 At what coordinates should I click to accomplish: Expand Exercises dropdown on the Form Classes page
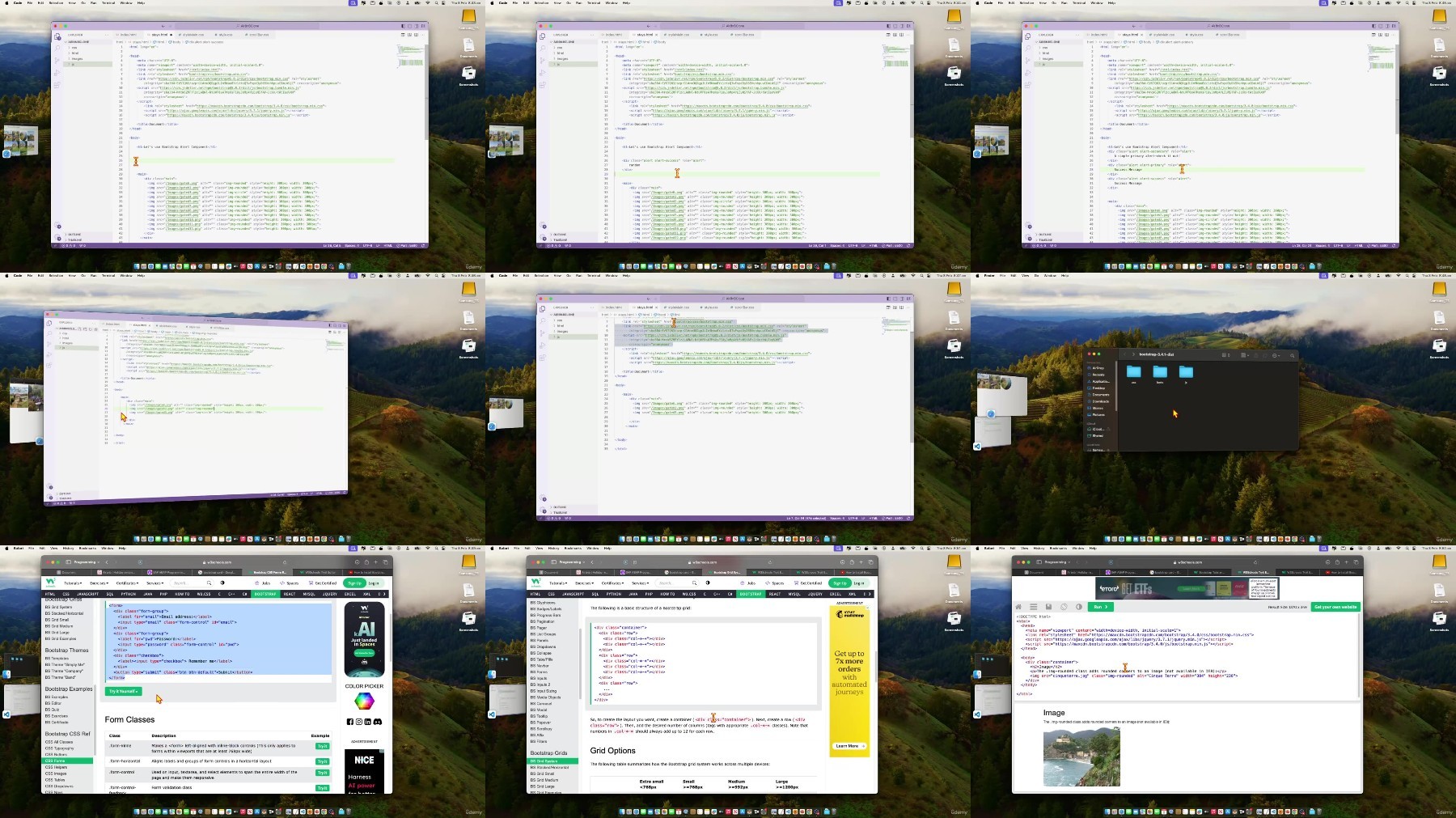click(x=99, y=583)
